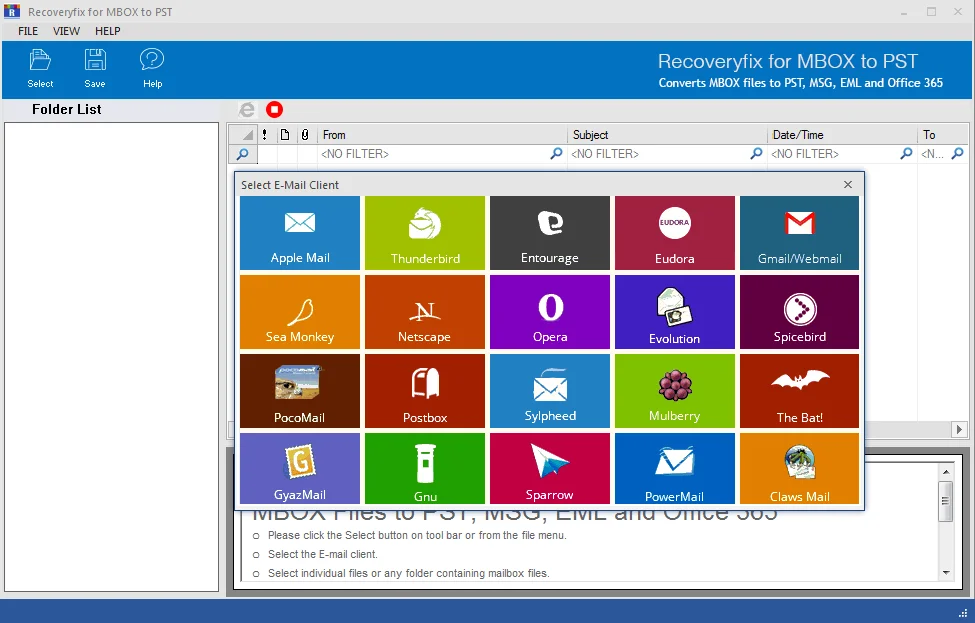The image size is (975, 623).
Task: Choose the Gnu mail client tile
Action: (425, 469)
